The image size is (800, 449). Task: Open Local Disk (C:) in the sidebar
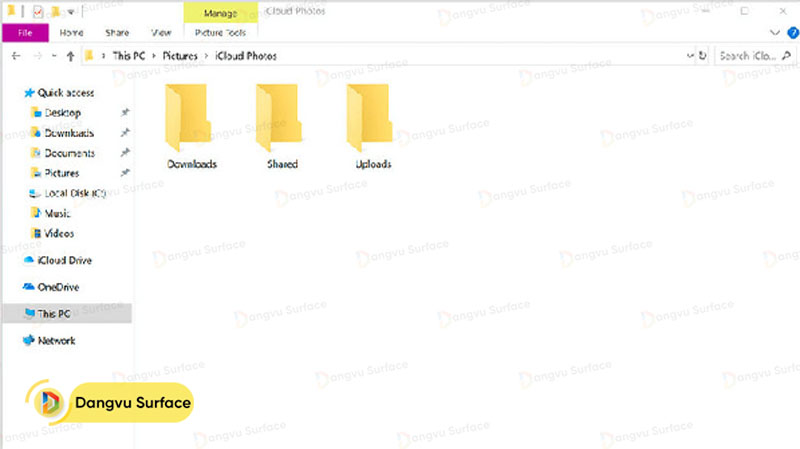[x=74, y=193]
